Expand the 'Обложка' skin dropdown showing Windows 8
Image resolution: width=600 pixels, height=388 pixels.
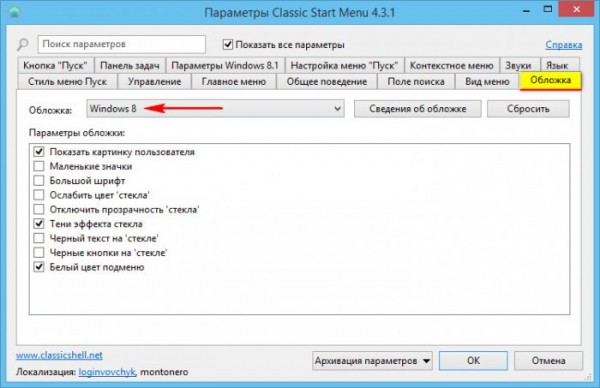point(215,109)
